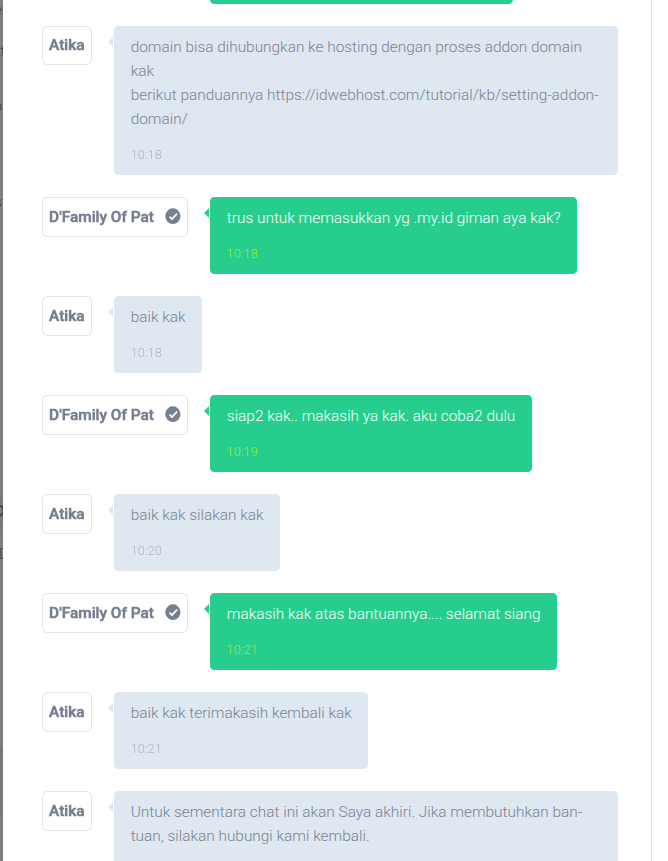Select Atika tag beside 'baik kak silakan kak'
The image size is (668, 861).
pyautogui.click(x=67, y=514)
